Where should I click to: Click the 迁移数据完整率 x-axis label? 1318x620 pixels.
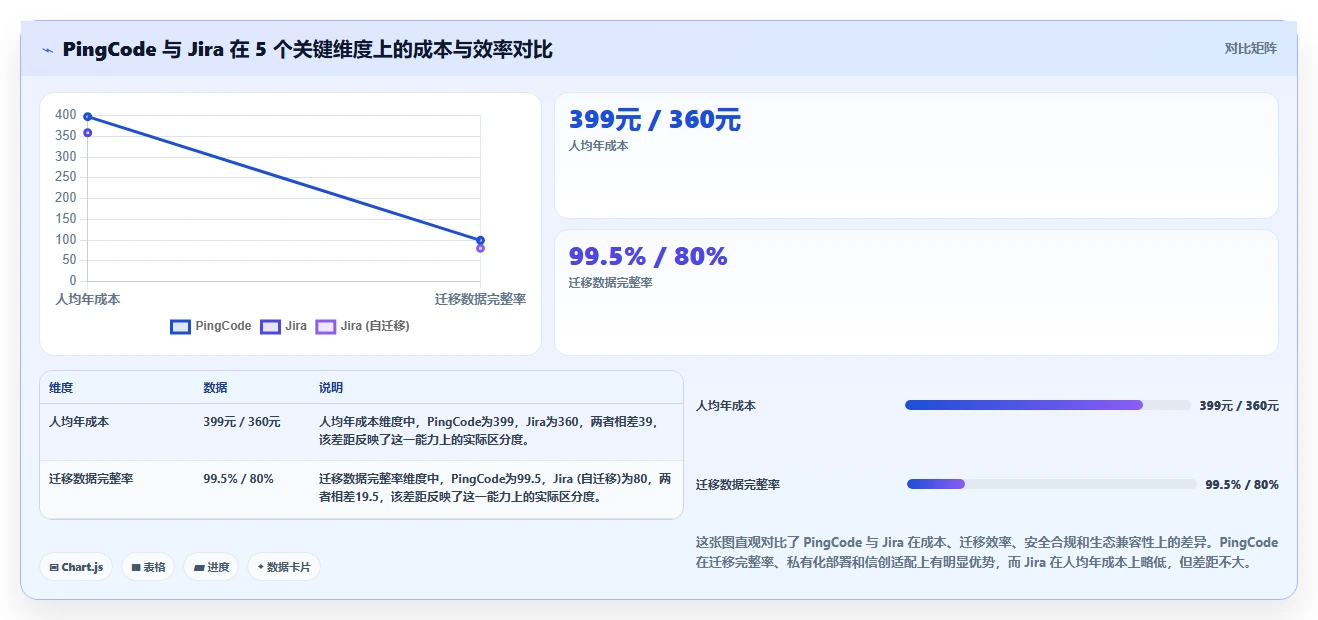(480, 299)
